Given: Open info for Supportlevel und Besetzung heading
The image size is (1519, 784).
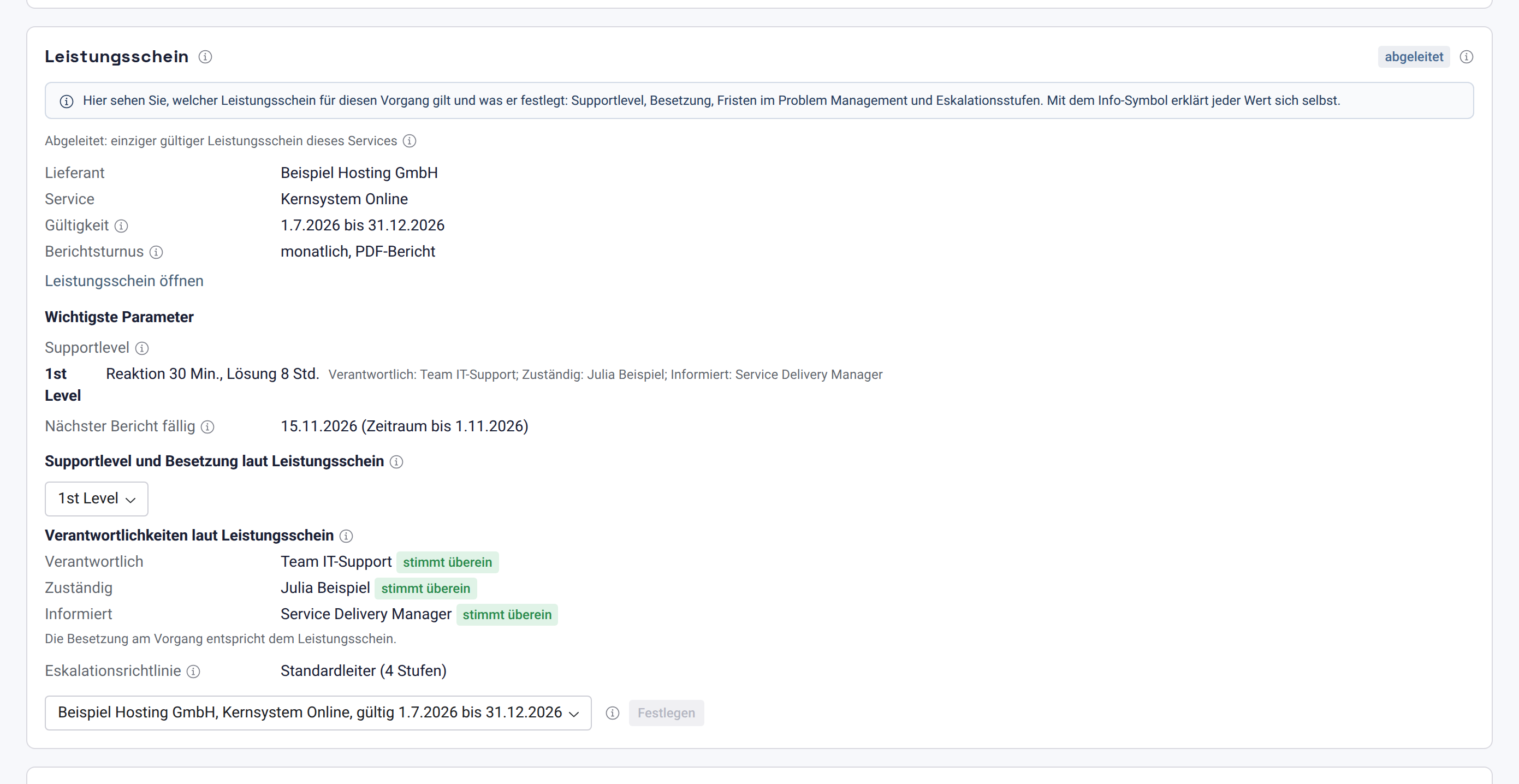Looking at the screenshot, I should (396, 462).
